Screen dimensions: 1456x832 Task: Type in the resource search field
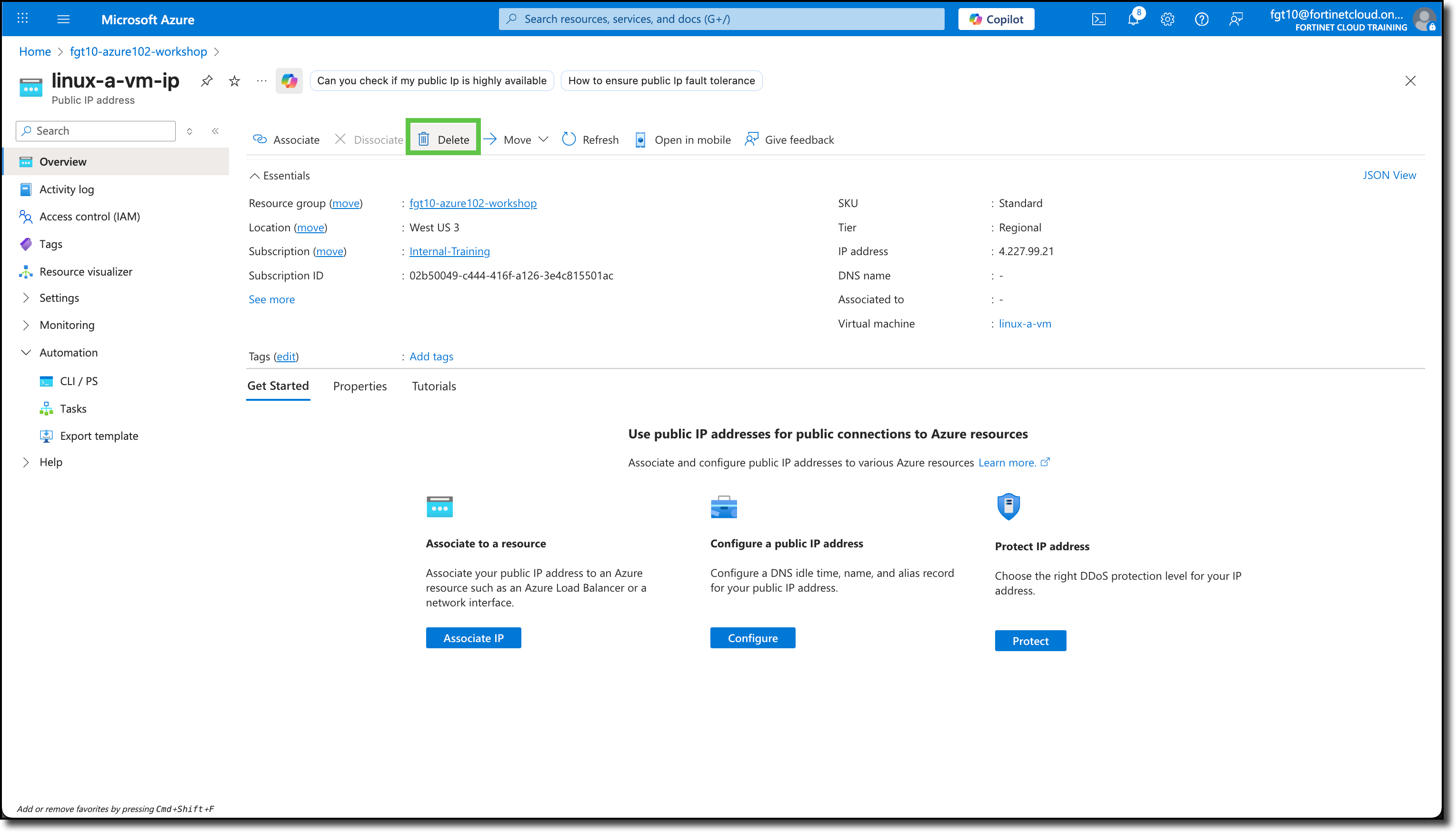(x=720, y=19)
